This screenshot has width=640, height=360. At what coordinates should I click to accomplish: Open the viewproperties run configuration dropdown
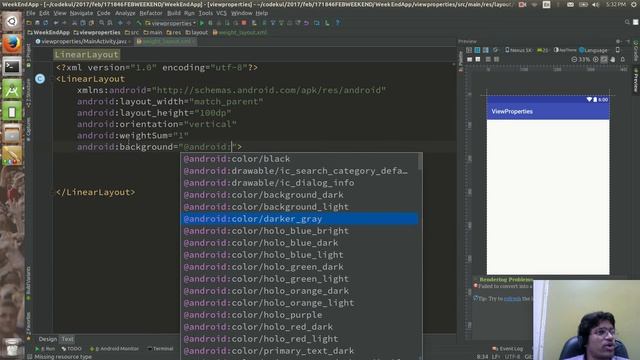171,23
